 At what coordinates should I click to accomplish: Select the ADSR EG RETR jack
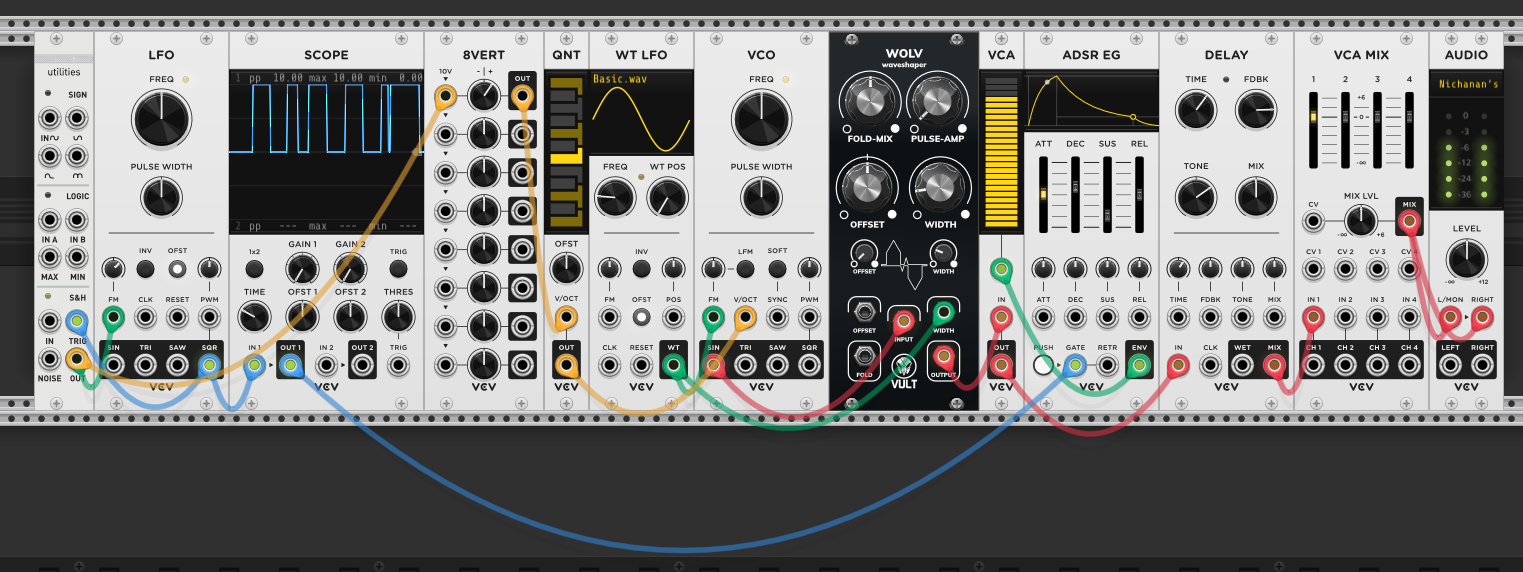[x=1107, y=365]
